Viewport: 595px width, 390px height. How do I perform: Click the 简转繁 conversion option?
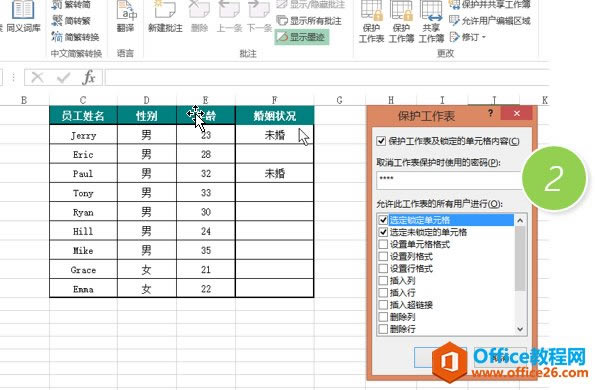(x=71, y=20)
